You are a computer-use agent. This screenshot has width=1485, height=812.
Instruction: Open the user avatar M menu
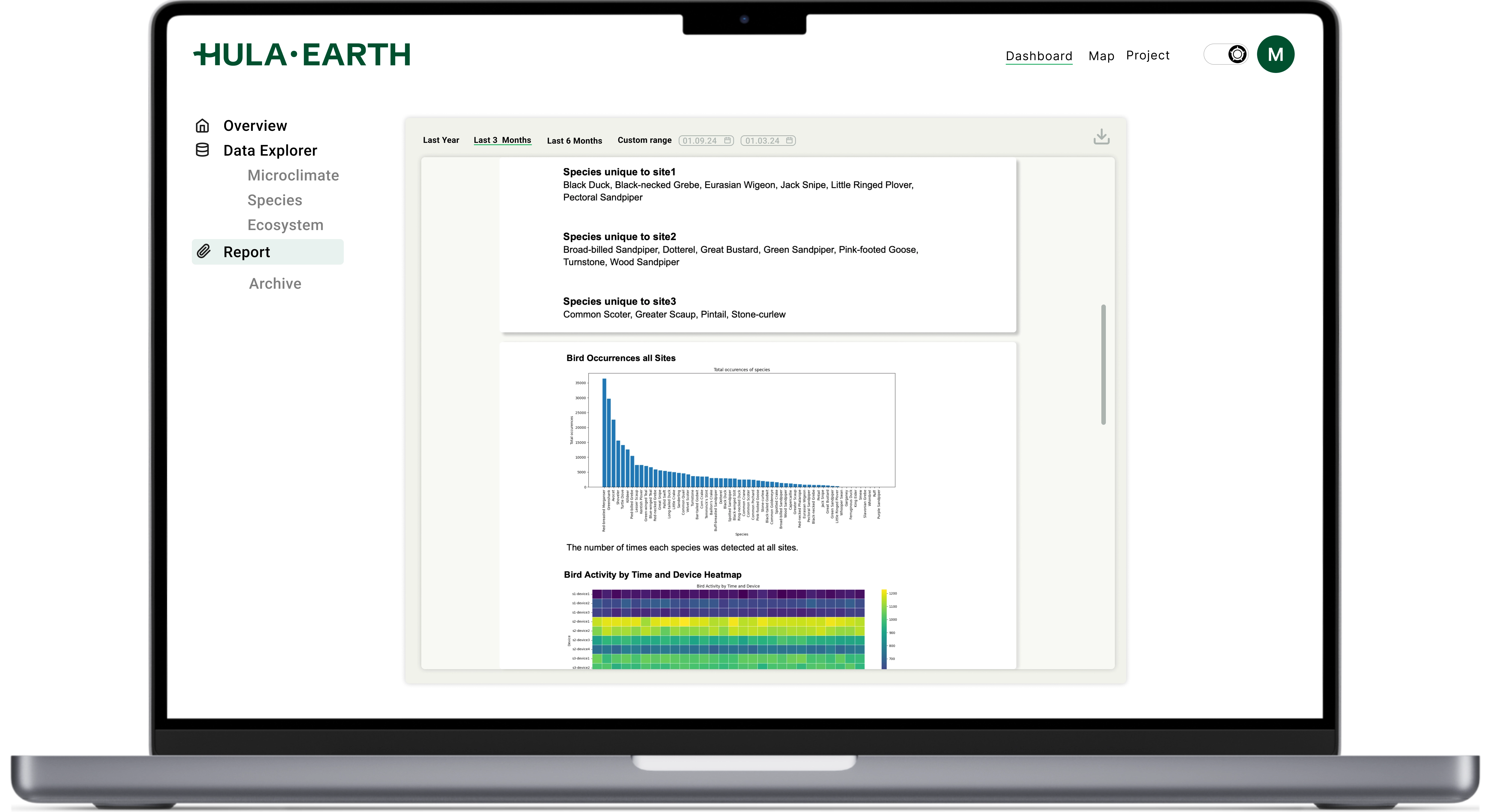click(1275, 54)
